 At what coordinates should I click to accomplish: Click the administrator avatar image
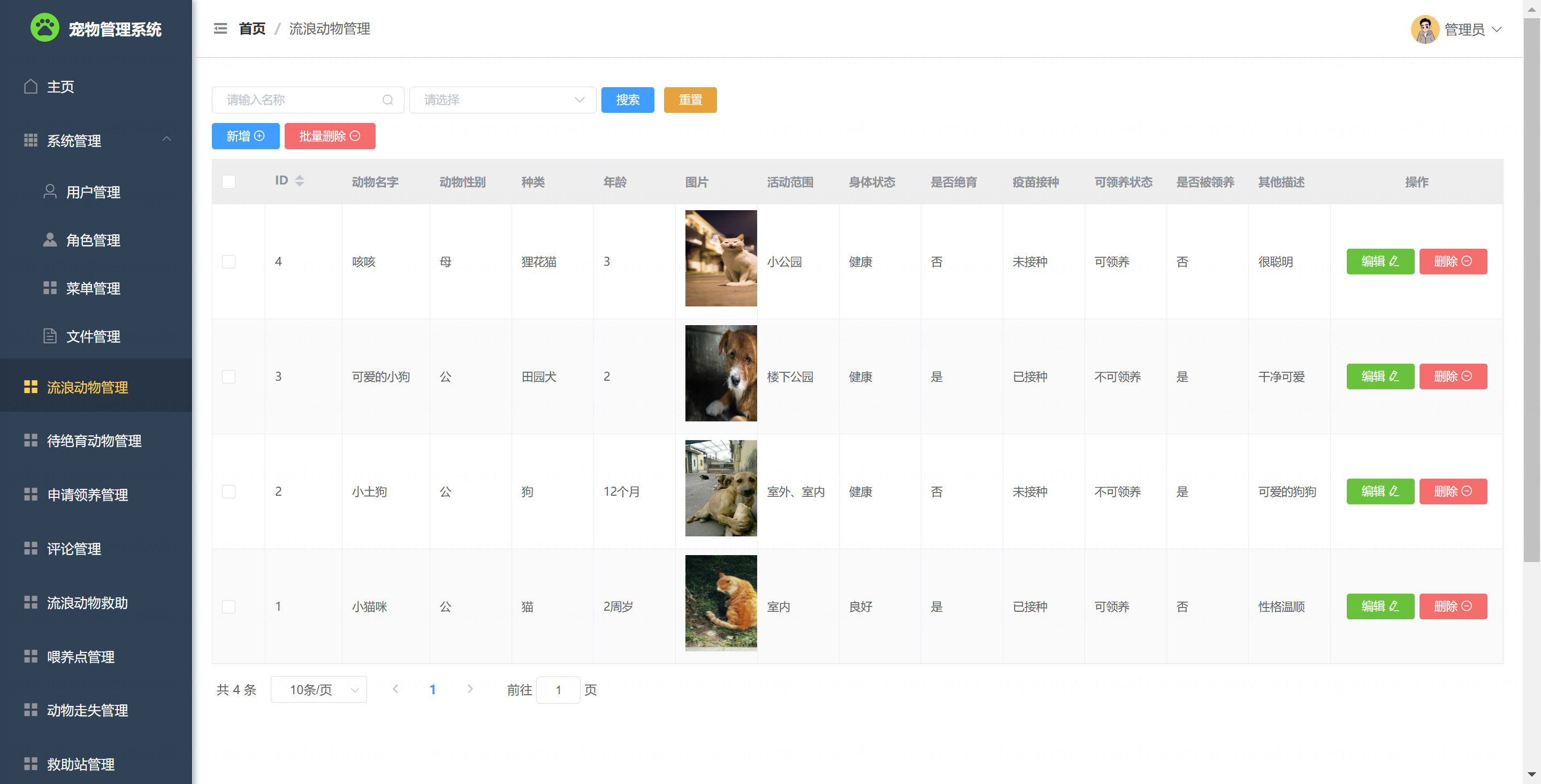click(x=1425, y=29)
